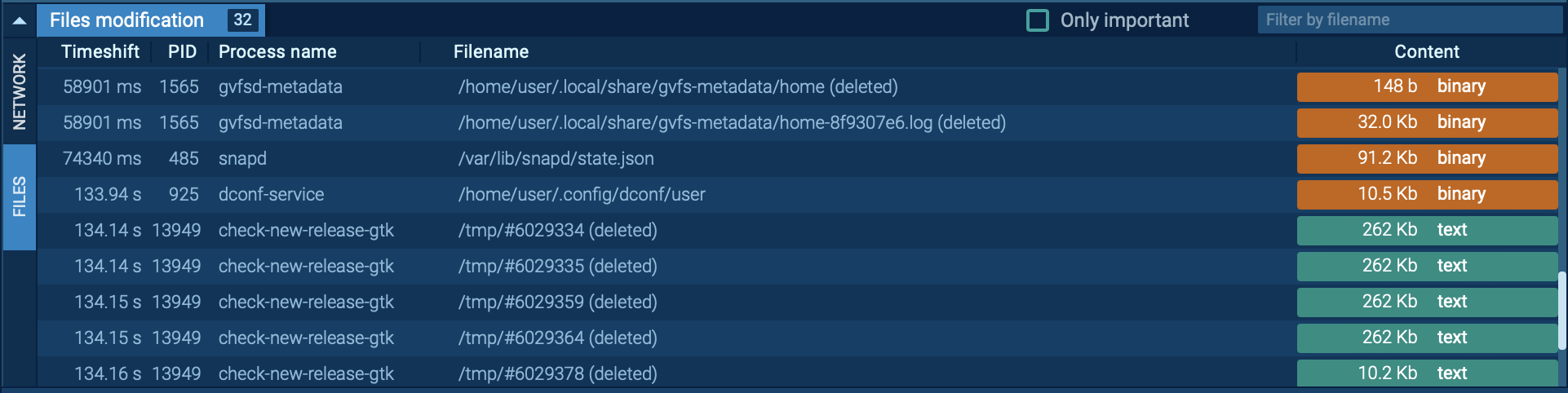Click the home-8f9307e6.log filename entry
Viewport: 1568px width, 393px height.
pos(731,122)
